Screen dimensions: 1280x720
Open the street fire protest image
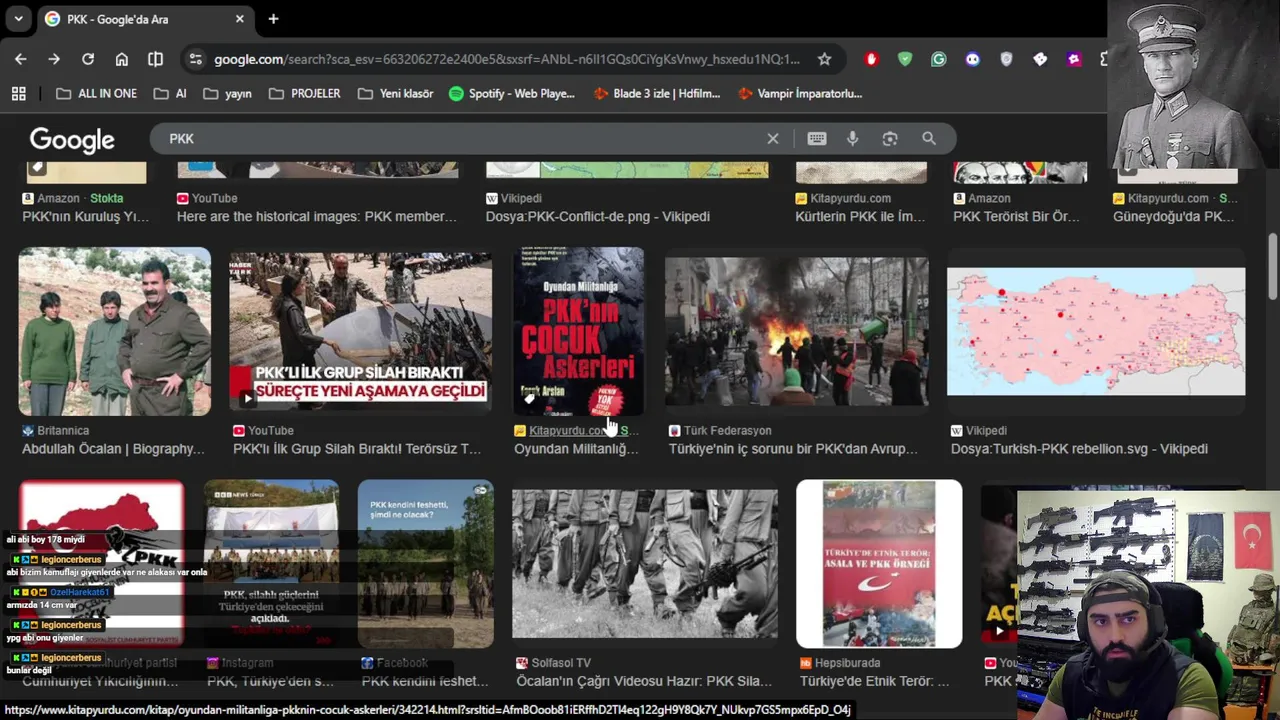pos(797,331)
